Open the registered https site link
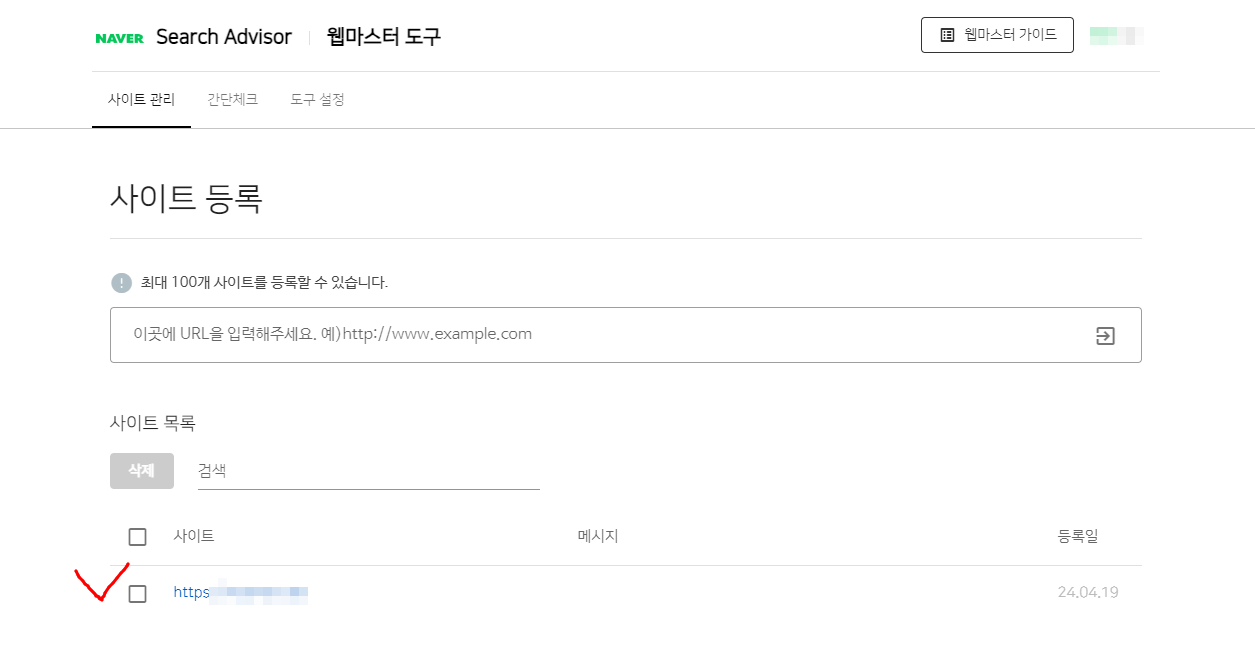This screenshot has height=653, width=1255. coord(240,592)
